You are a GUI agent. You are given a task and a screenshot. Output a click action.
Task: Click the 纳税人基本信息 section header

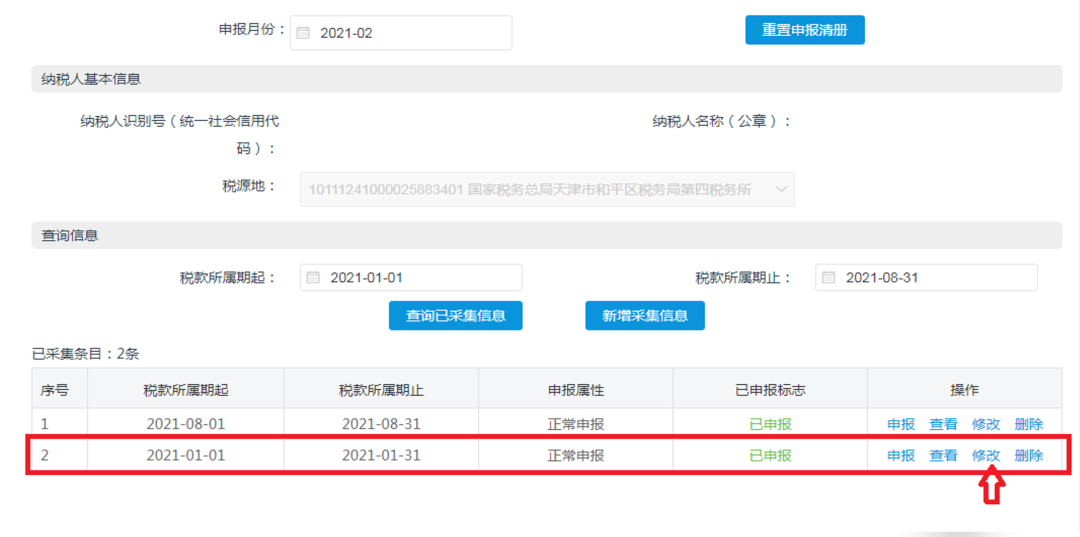click(x=547, y=79)
